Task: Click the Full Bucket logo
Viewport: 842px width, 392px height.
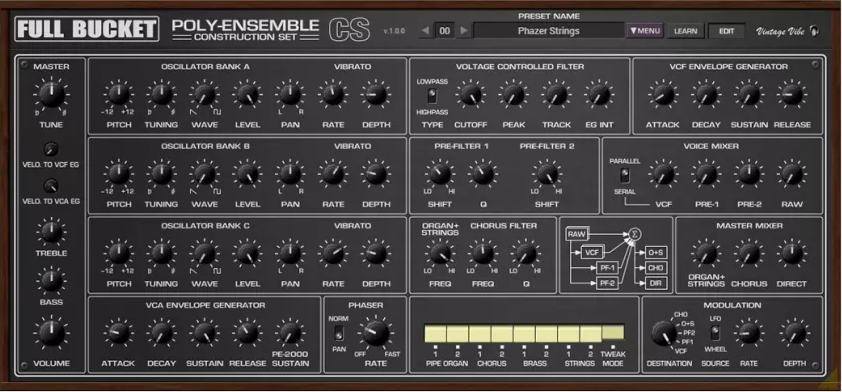Action: pos(87,29)
